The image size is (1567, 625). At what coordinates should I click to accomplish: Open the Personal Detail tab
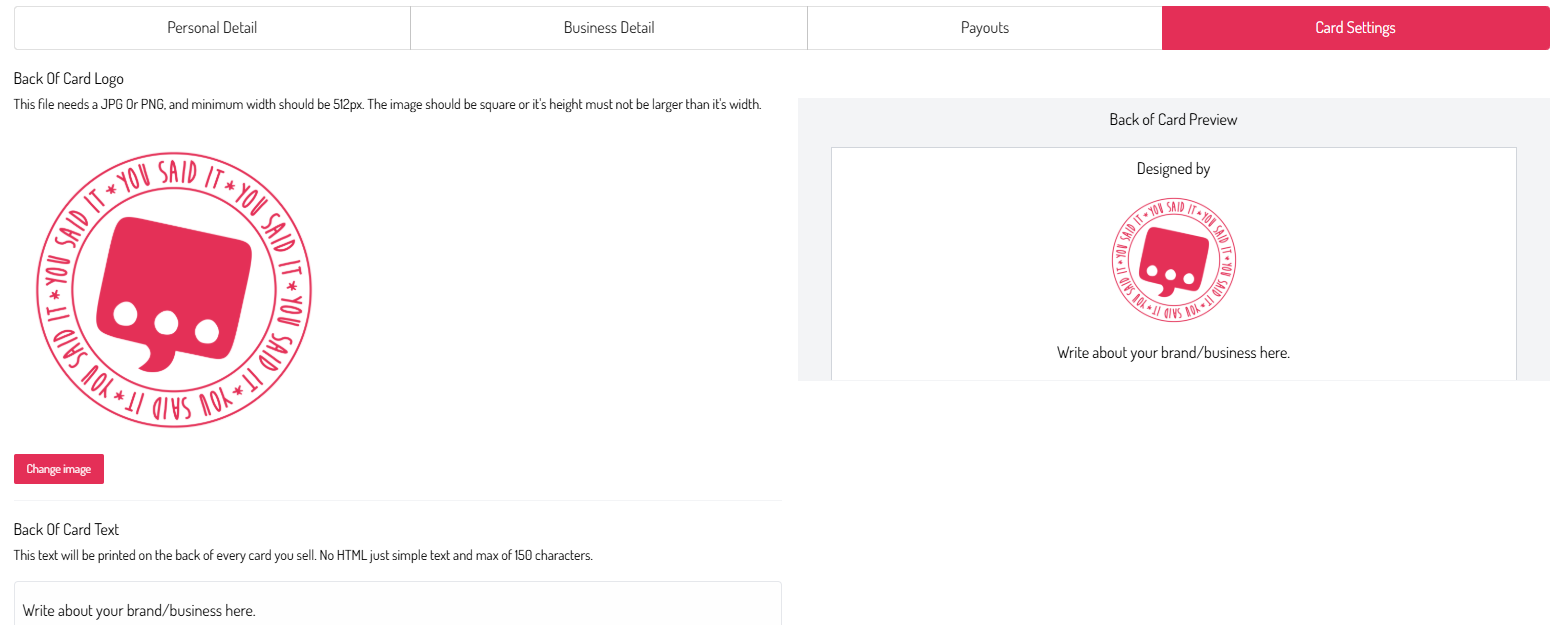212,28
